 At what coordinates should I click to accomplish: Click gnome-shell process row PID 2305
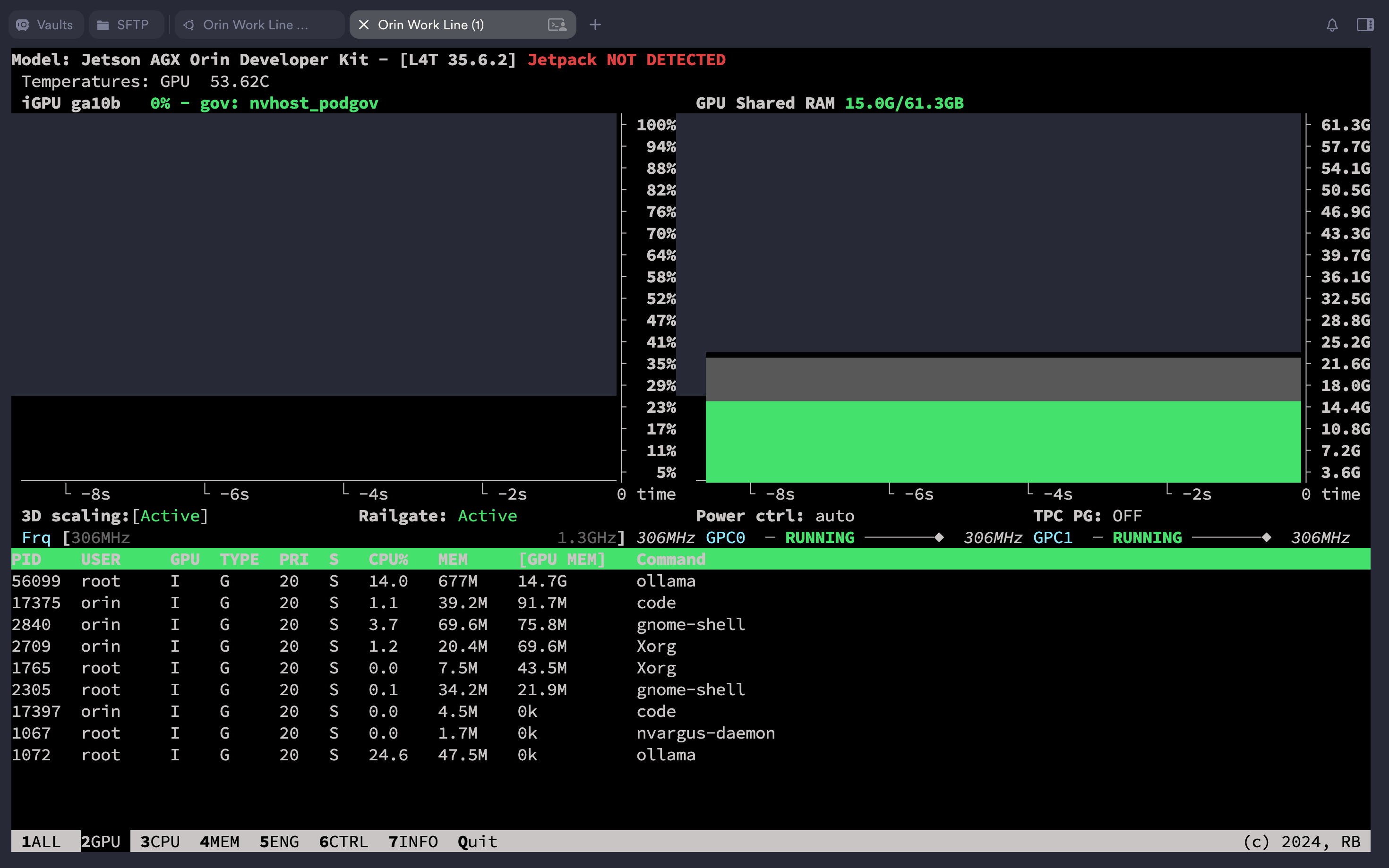coord(691,690)
